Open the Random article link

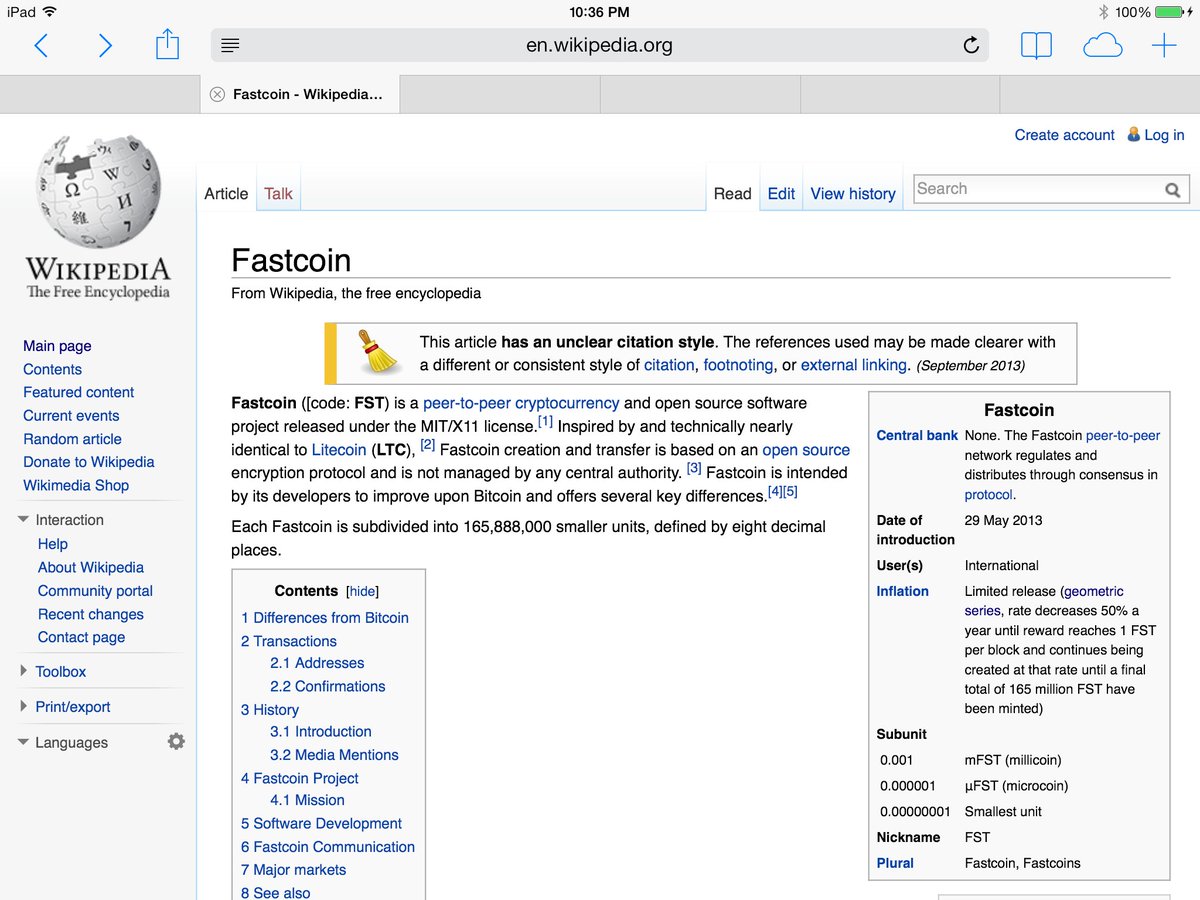(x=72, y=439)
